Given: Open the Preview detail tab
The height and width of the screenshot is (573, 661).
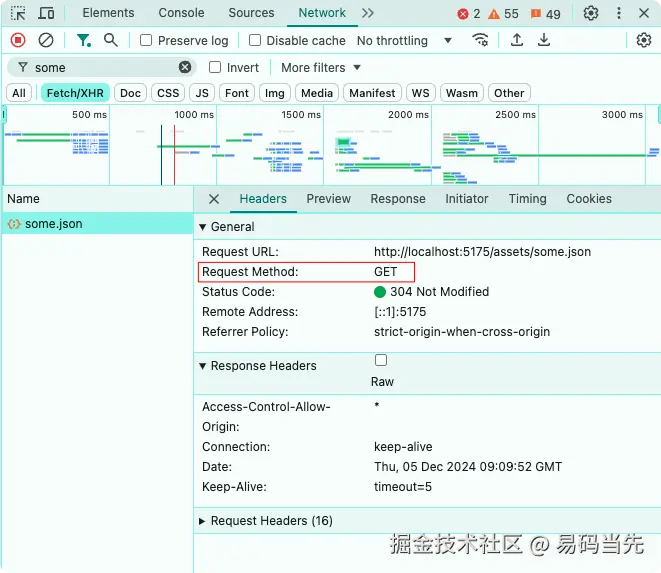Looking at the screenshot, I should pos(328,199).
